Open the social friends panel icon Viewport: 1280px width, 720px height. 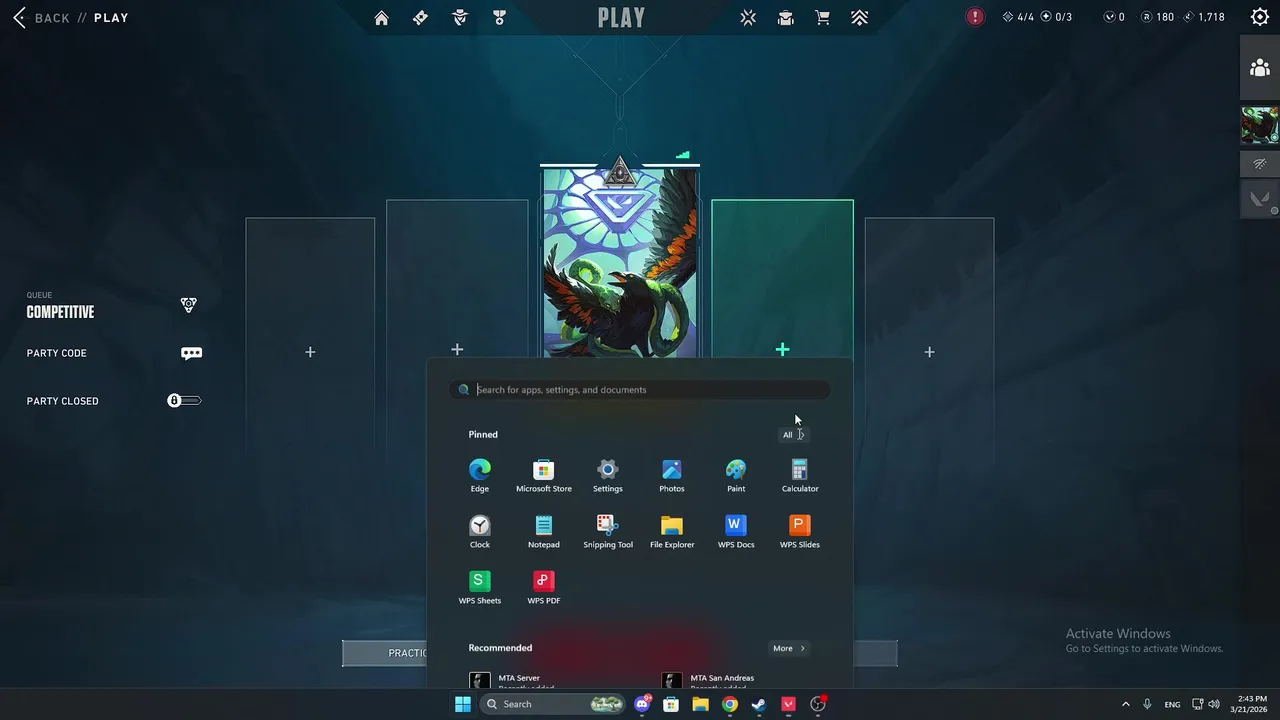point(1260,68)
